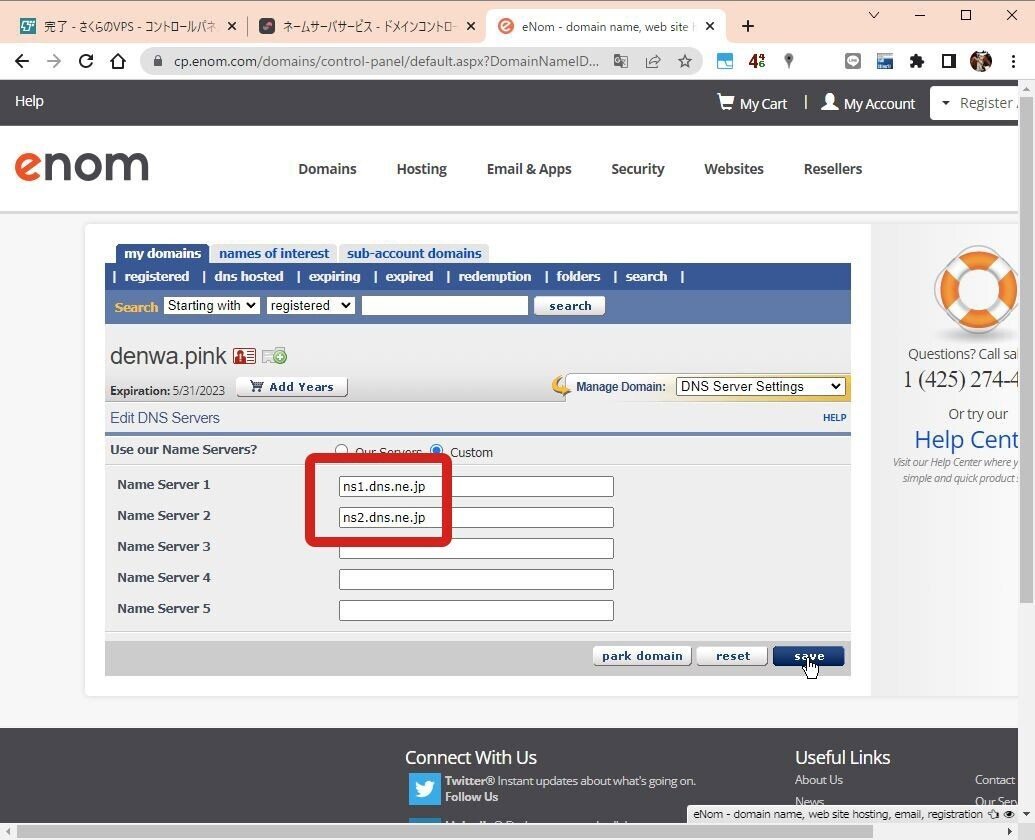Open the Starting with dropdown

click(x=212, y=306)
